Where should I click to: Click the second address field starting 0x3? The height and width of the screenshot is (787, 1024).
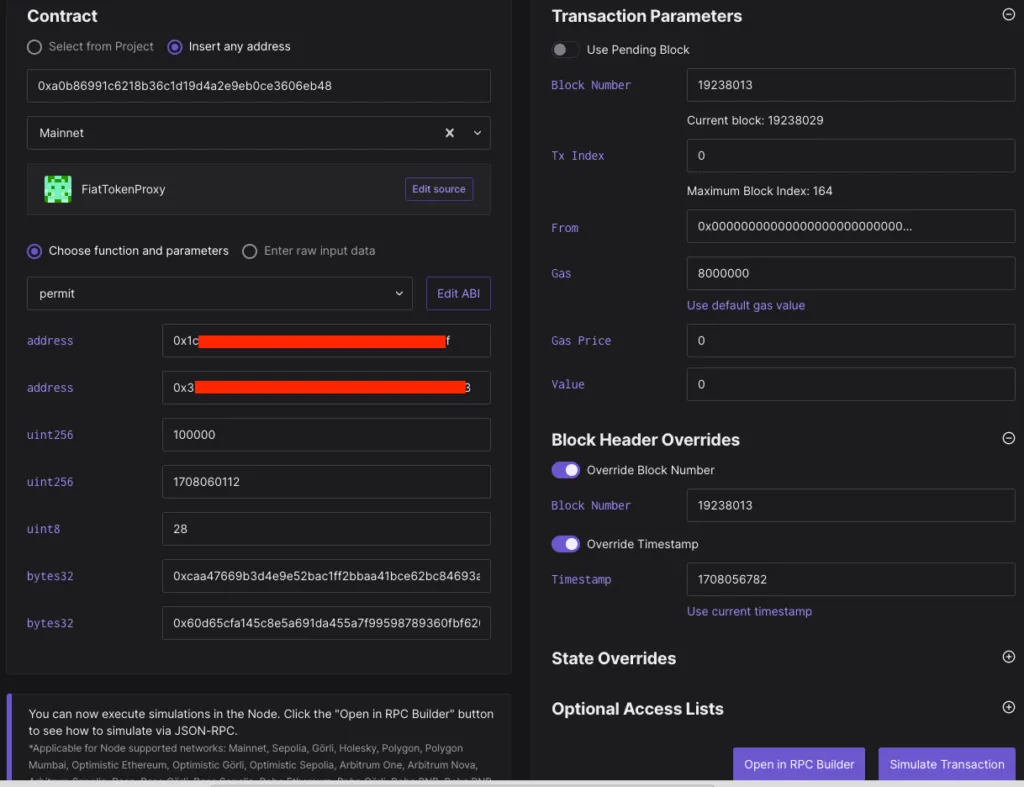[326, 388]
